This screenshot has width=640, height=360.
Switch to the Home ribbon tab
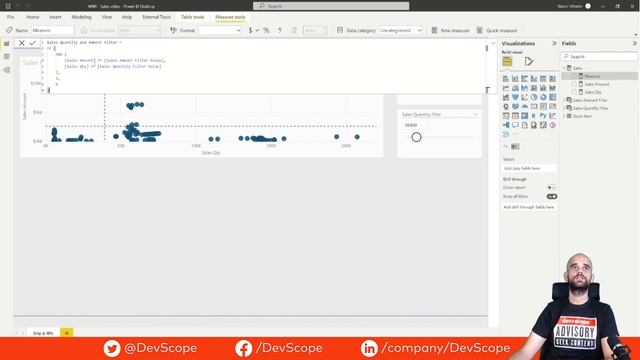33,17
